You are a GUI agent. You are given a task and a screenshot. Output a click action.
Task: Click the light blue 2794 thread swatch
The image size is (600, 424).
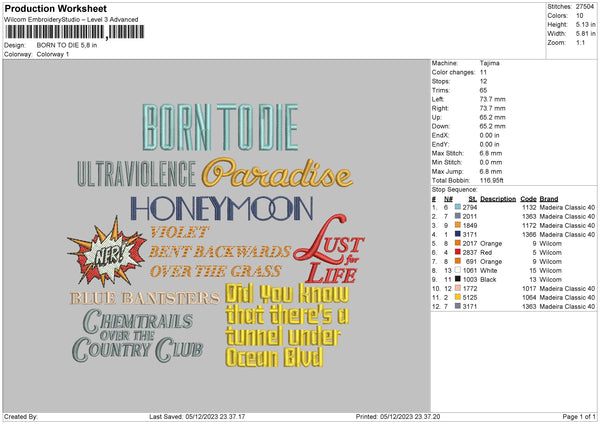coord(458,207)
